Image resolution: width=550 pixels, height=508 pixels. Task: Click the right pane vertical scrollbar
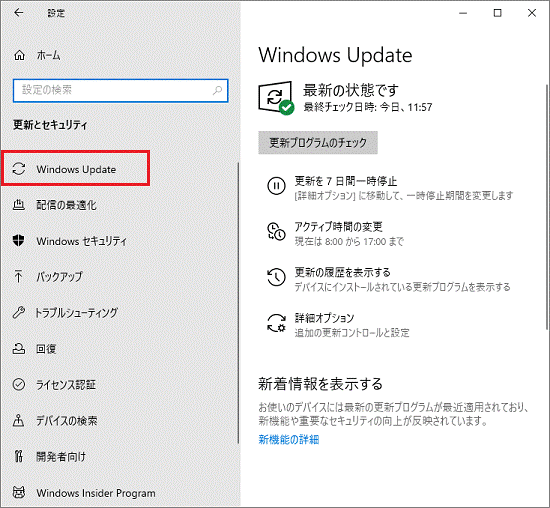pos(546,207)
